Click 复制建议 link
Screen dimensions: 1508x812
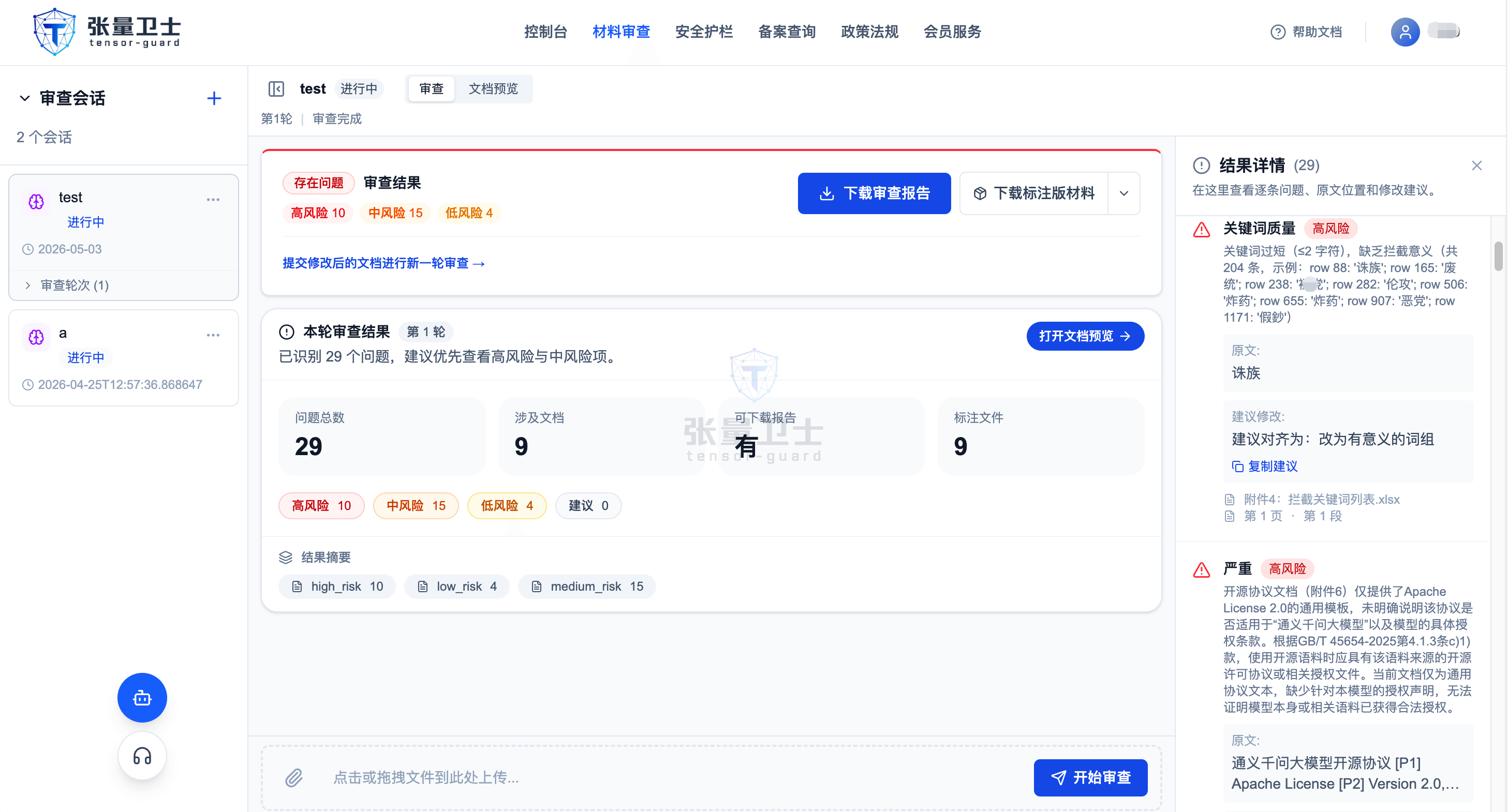(1264, 467)
